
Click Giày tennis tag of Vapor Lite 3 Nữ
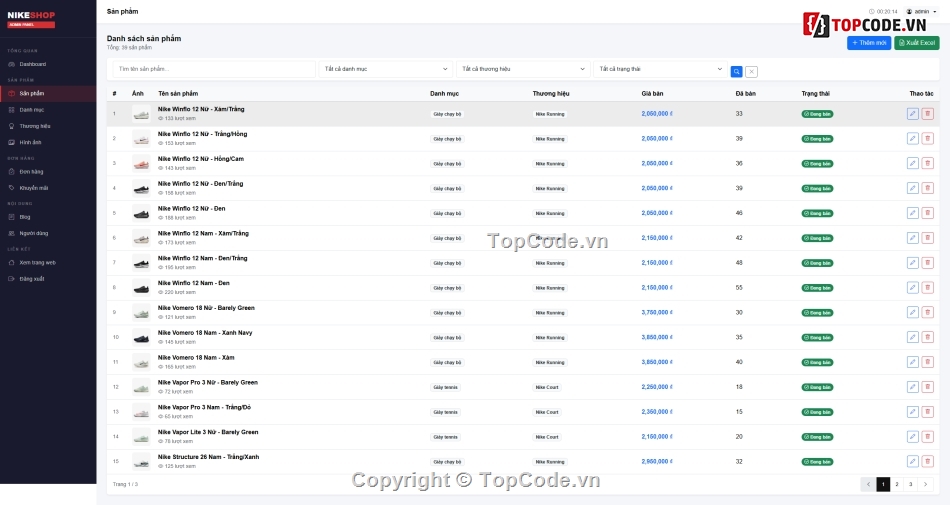pyautogui.click(x=445, y=437)
